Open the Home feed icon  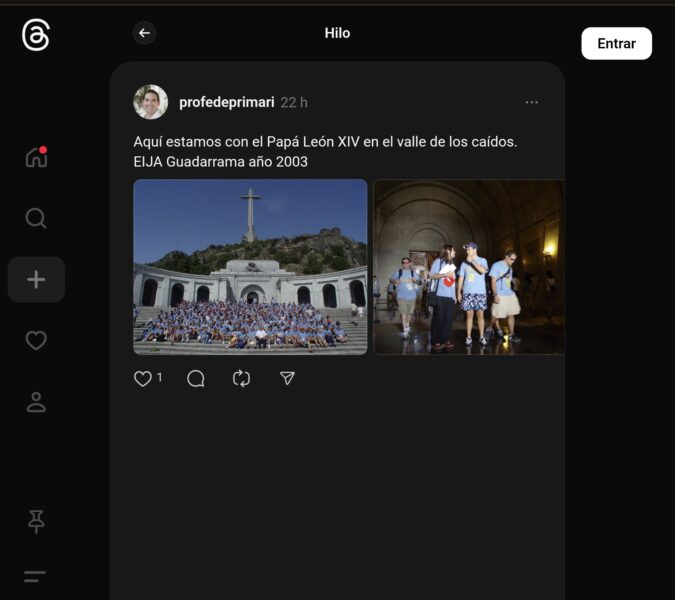point(36,157)
